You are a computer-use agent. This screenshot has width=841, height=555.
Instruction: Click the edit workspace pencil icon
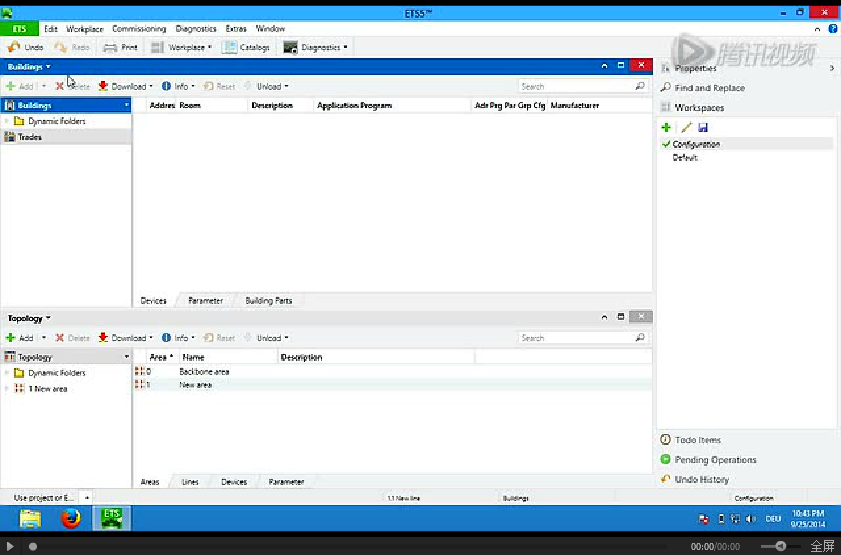point(685,127)
